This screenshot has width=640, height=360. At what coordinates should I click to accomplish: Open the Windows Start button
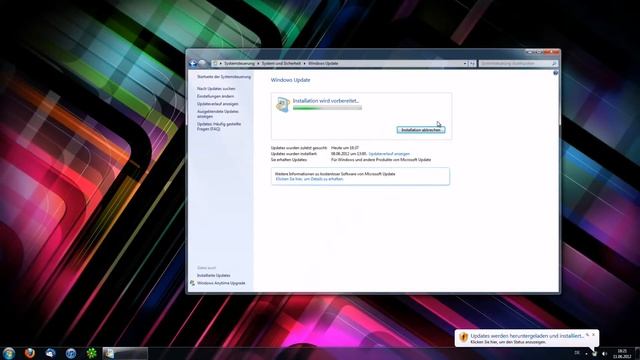[x=9, y=353]
